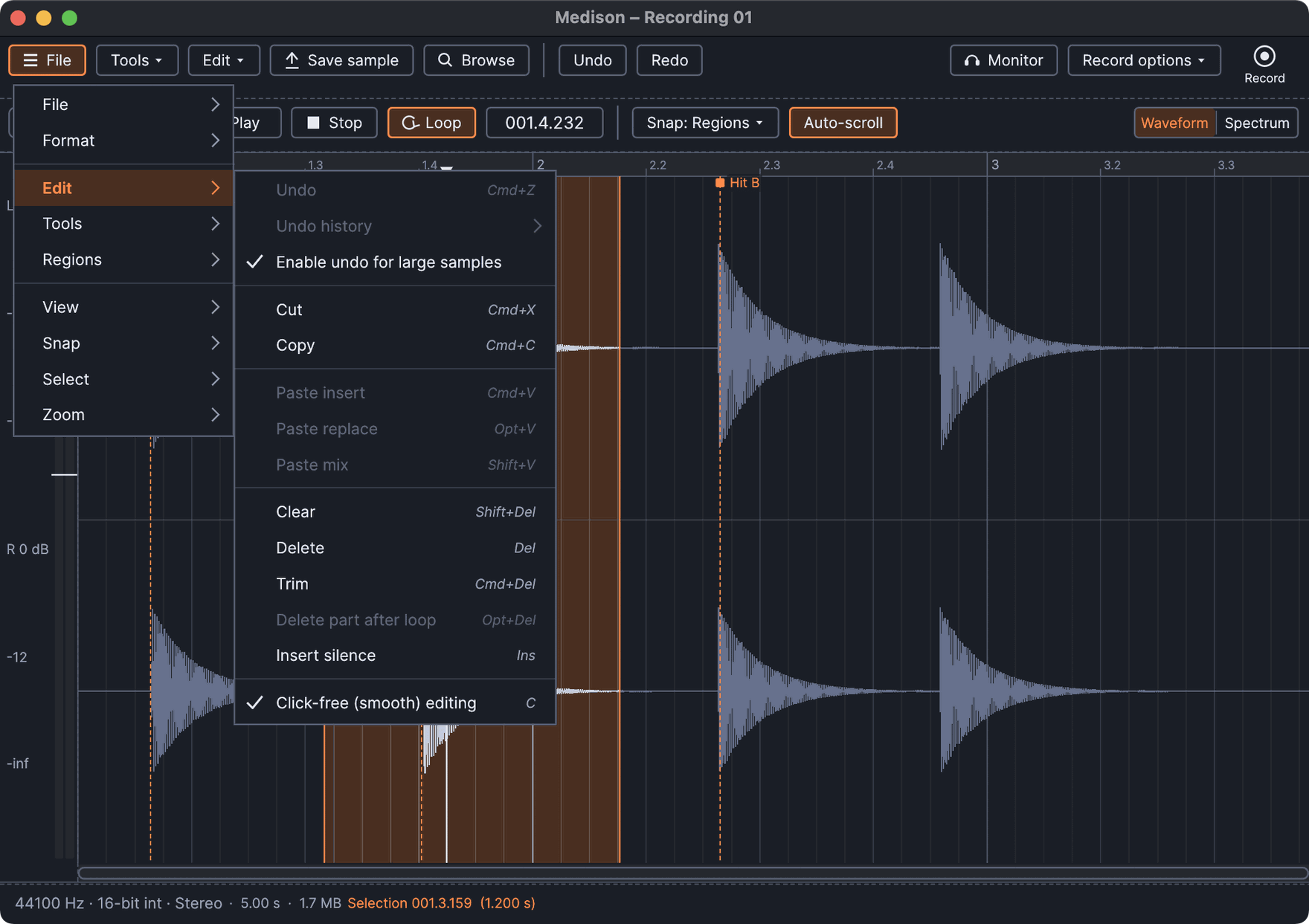Click the timeline ruler at bar 3
This screenshot has width=1309, height=924.
click(x=994, y=164)
